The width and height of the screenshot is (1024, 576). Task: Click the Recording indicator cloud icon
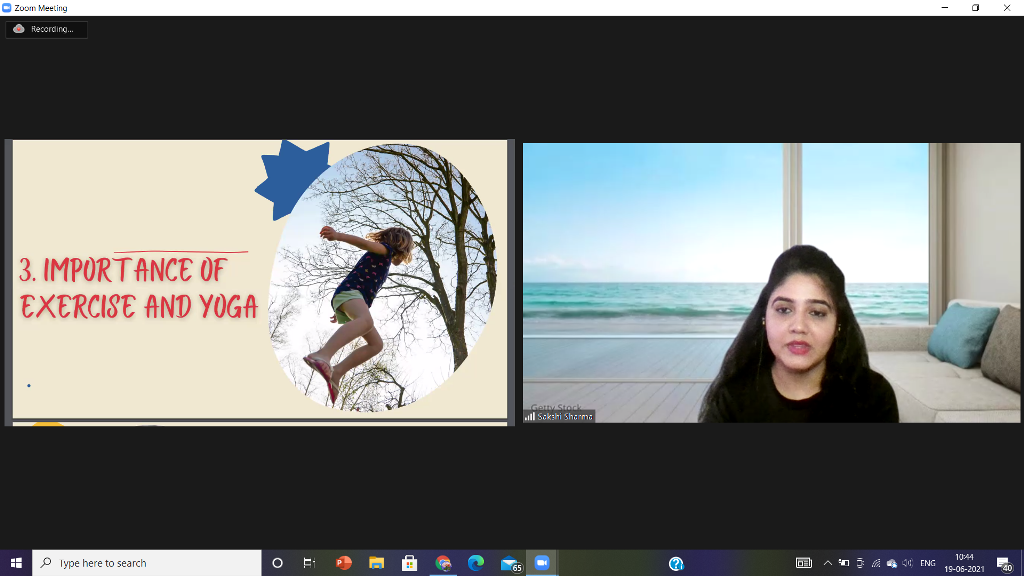(19, 29)
